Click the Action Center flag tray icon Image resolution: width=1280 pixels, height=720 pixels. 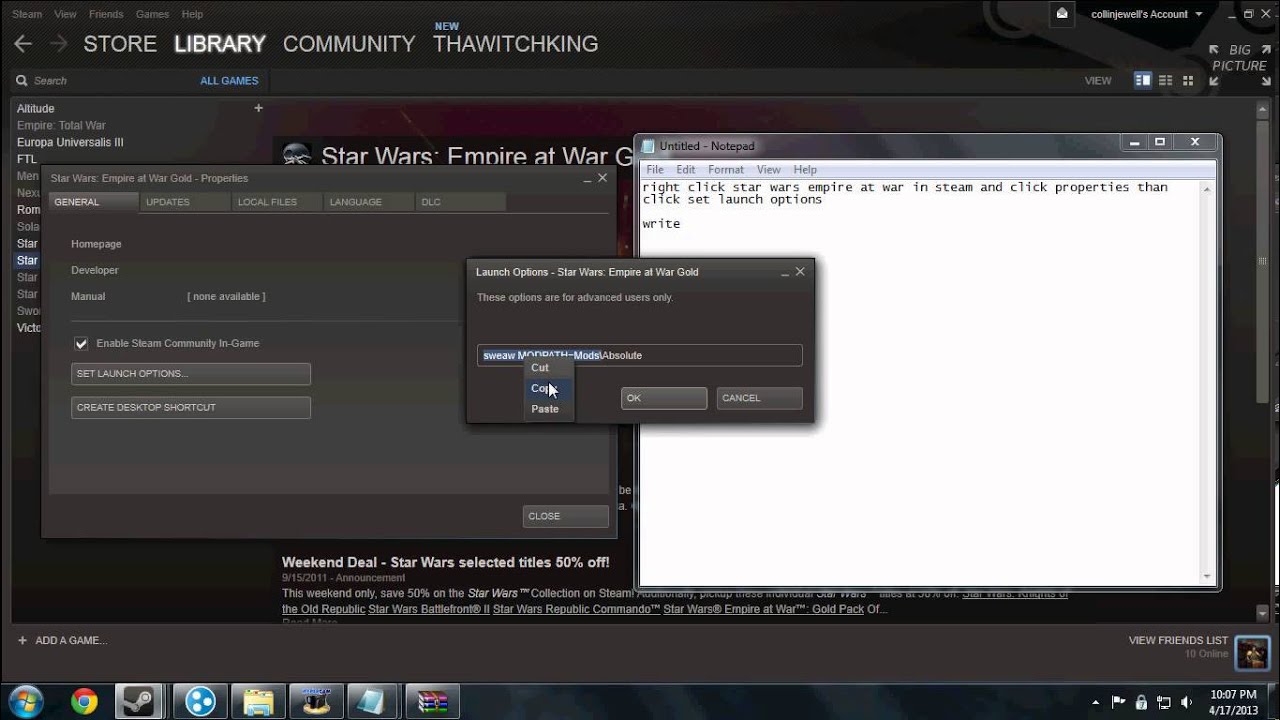(1119, 702)
